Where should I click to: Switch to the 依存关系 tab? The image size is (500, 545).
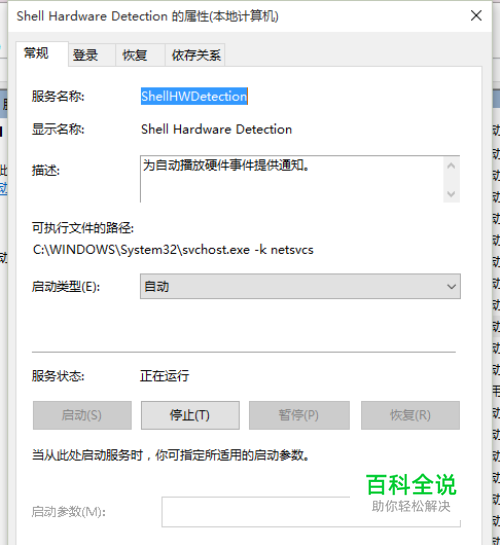(x=196, y=55)
